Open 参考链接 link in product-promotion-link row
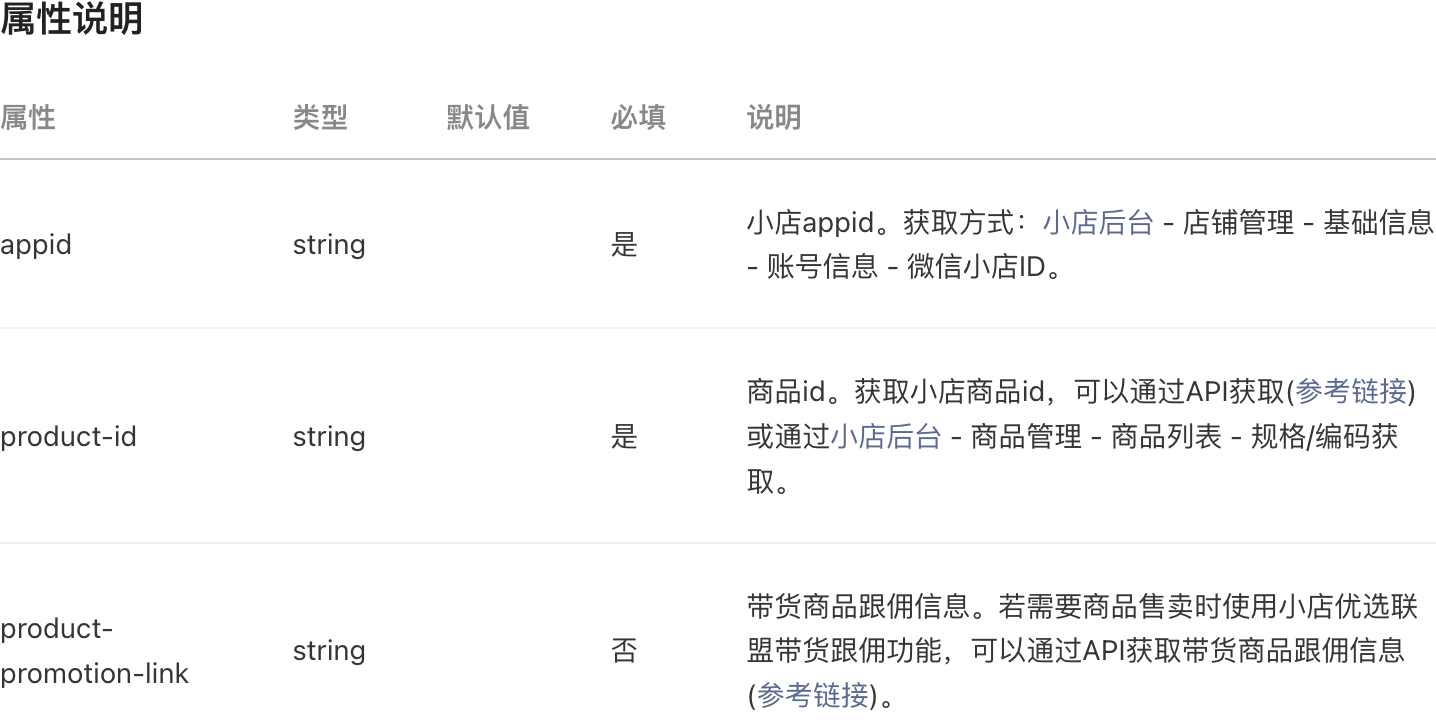This screenshot has width=1436, height=726. [x=813, y=695]
